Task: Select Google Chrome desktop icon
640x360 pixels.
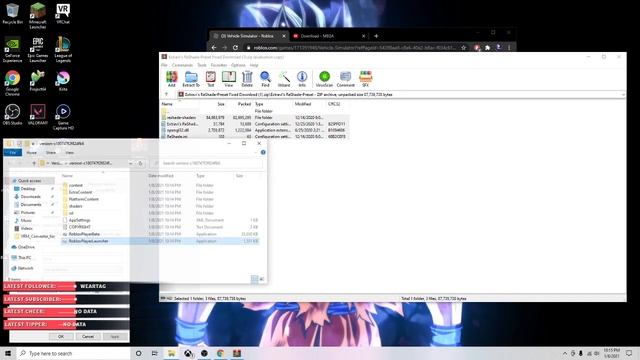Action: [12, 83]
